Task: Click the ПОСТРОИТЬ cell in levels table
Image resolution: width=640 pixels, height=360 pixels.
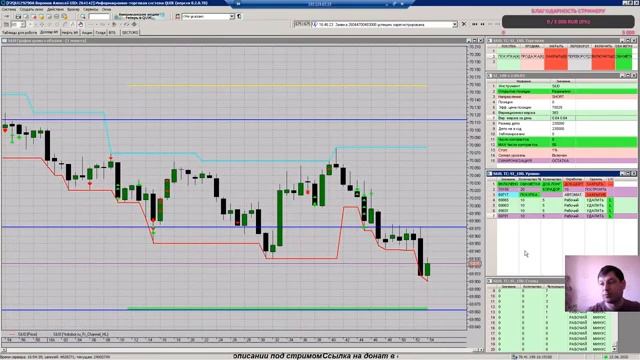Action: pos(596,189)
